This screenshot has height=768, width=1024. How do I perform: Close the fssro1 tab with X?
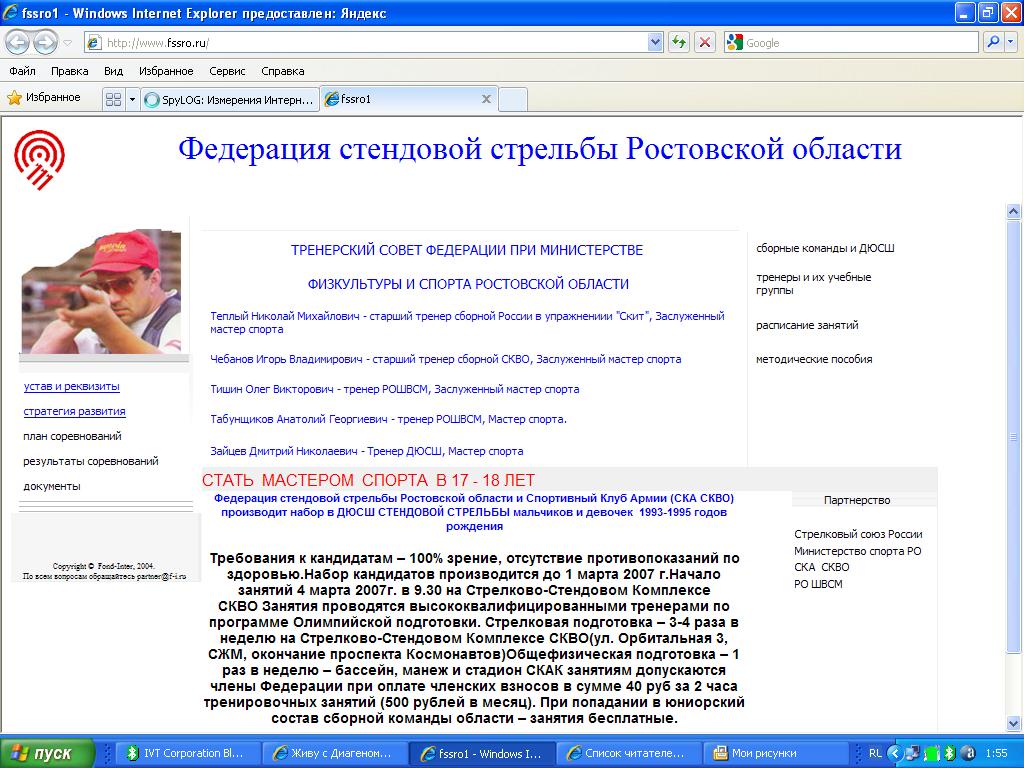coord(486,99)
